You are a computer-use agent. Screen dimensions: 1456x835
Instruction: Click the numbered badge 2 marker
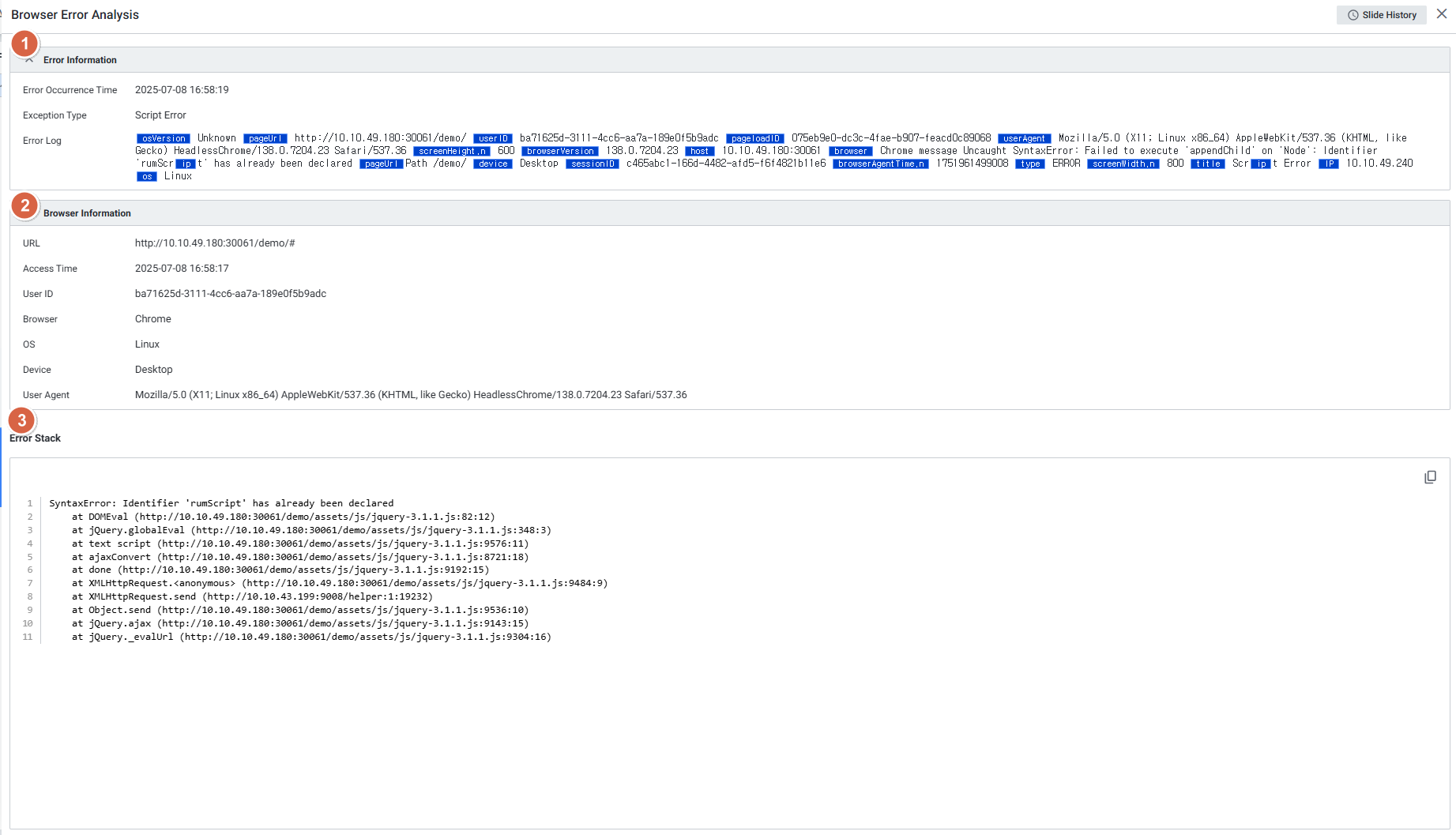click(x=25, y=205)
